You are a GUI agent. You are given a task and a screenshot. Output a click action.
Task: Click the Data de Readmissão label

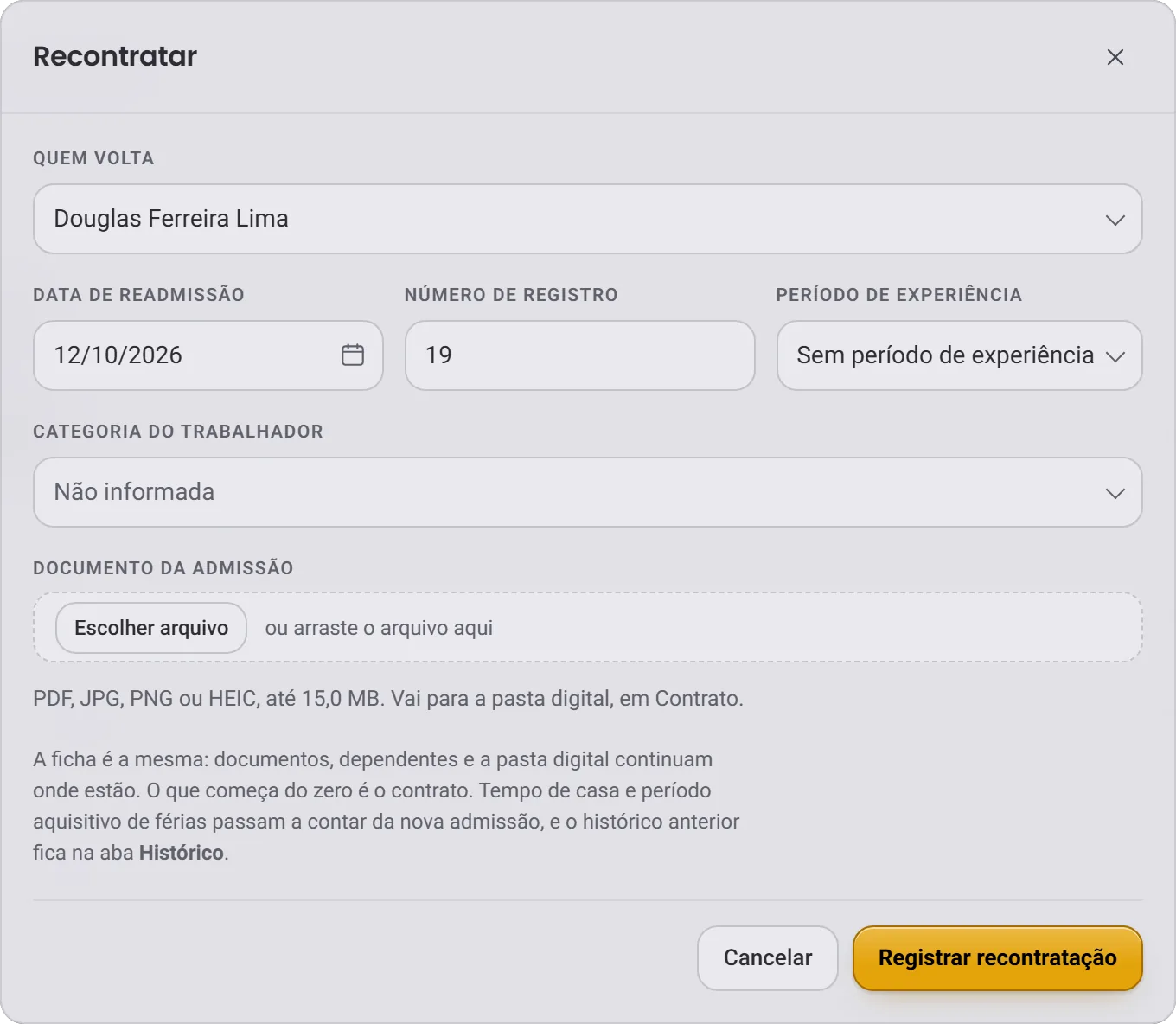[138, 295]
